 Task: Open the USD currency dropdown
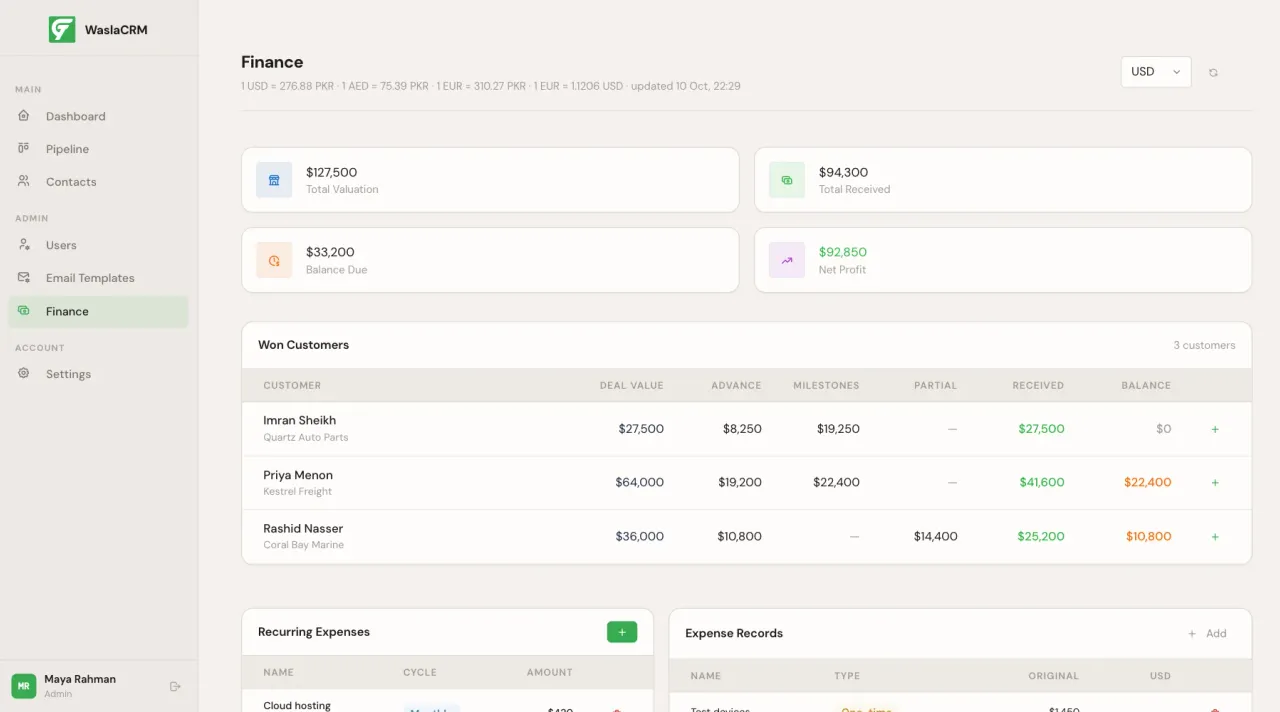coord(1156,72)
